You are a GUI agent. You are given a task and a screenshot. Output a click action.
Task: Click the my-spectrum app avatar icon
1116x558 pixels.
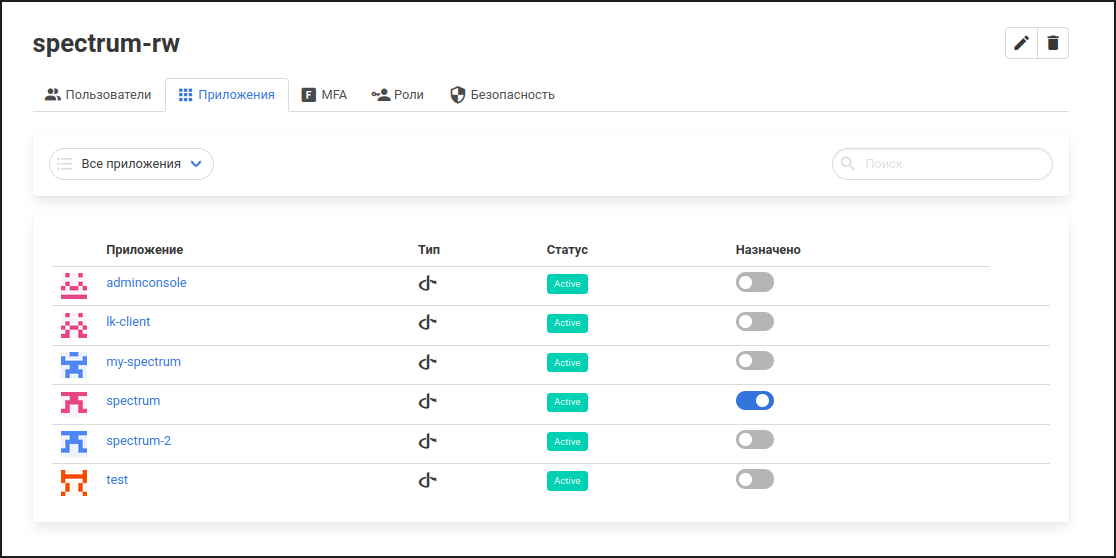pos(73,364)
